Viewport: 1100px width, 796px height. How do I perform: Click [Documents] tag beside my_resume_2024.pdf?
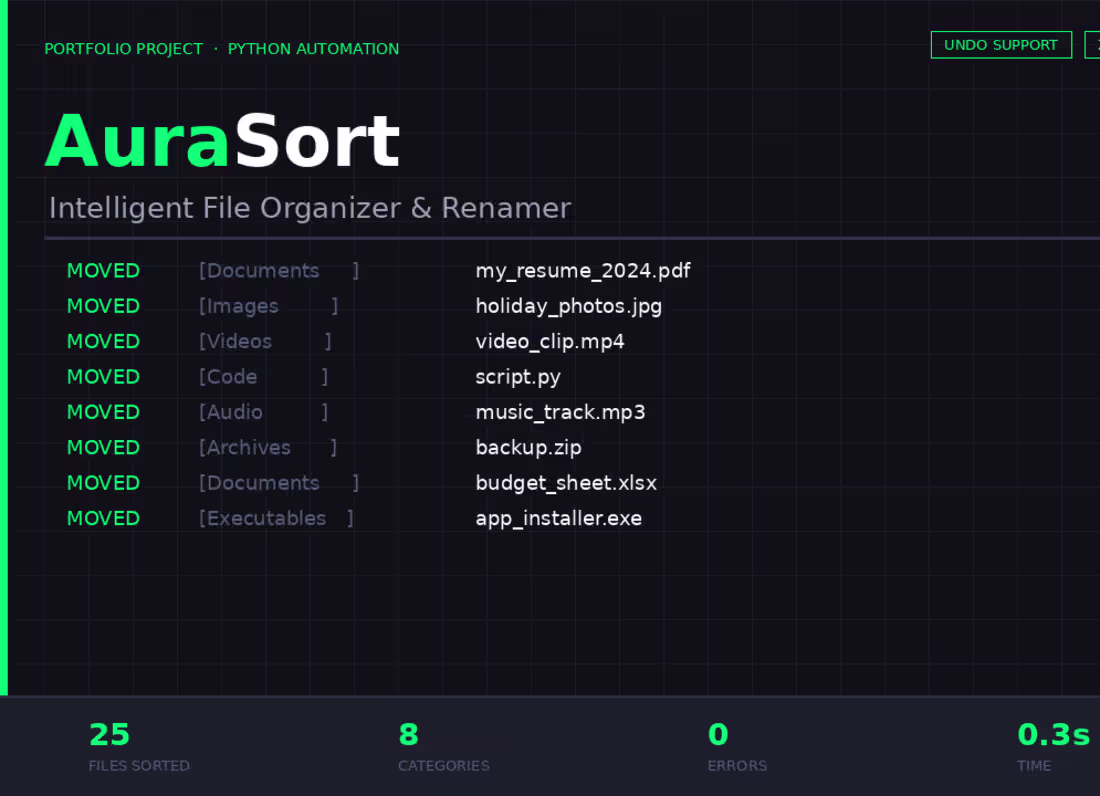coord(279,271)
